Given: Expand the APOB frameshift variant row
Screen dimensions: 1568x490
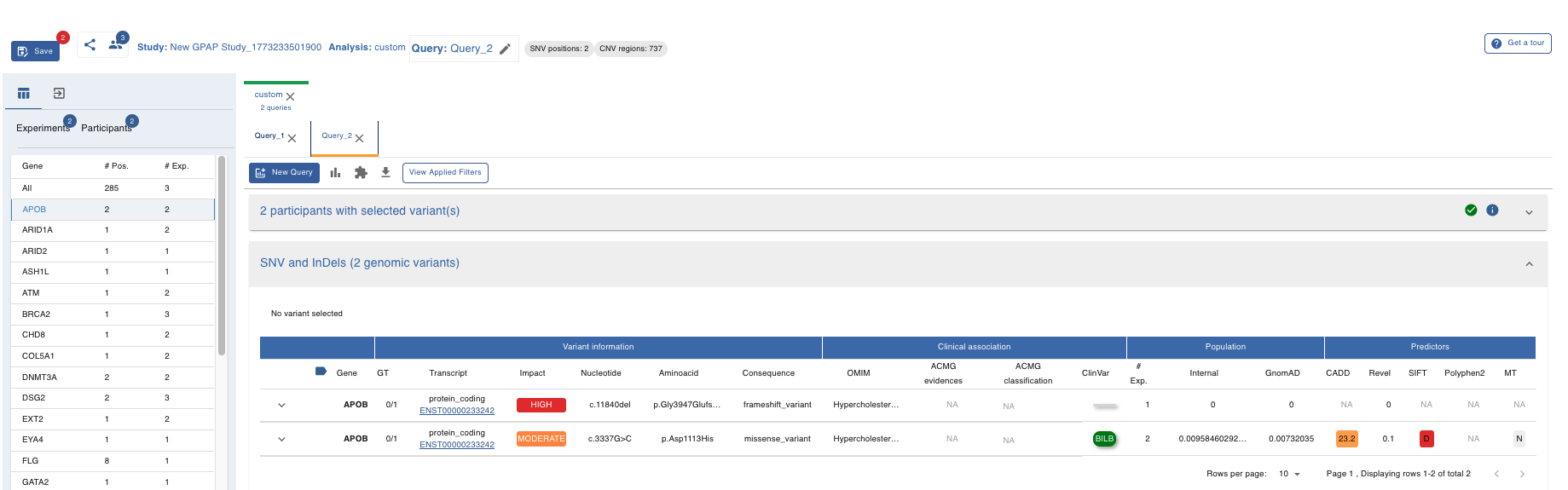Looking at the screenshot, I should pyautogui.click(x=281, y=405).
